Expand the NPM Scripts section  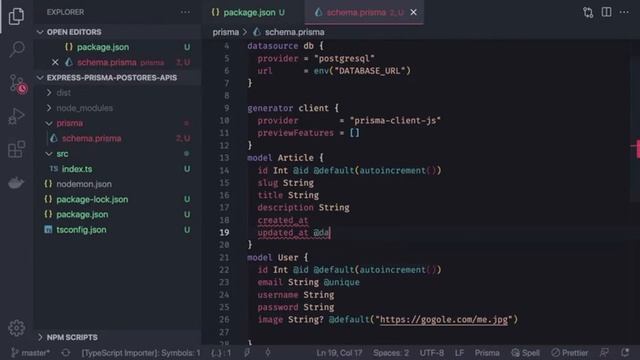[x=72, y=338]
